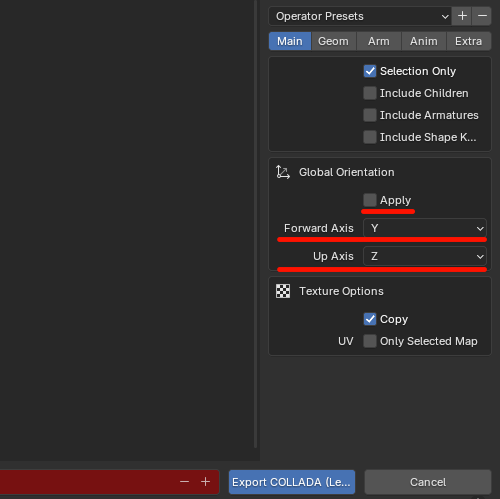Click the Texture Options checkerboard icon
500x499 pixels.
[x=283, y=291]
